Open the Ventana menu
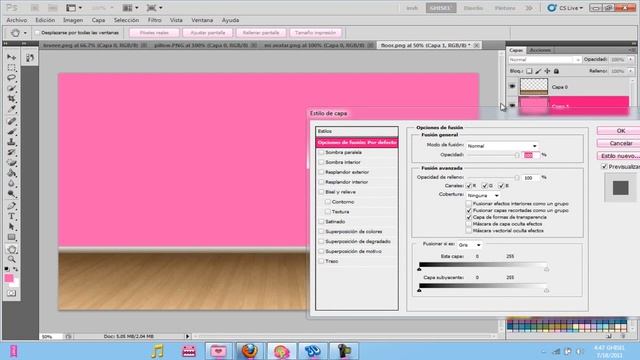This screenshot has width=640, height=360. pos(202,20)
